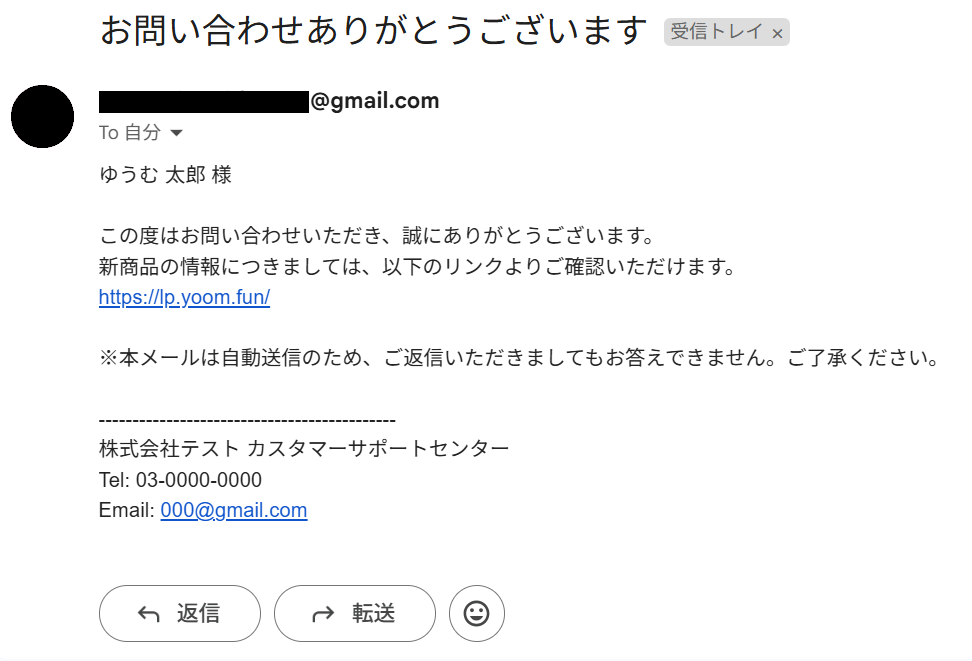Viewport: 972px width, 661px height.
Task: Open the emoji reaction picker
Action: [x=477, y=613]
